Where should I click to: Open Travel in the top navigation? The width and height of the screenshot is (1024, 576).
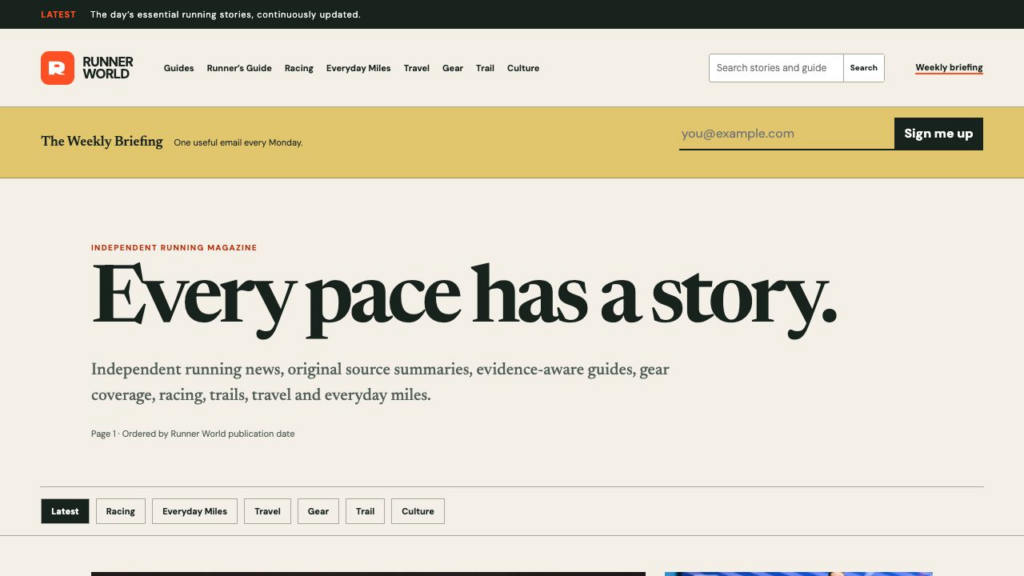tap(416, 68)
